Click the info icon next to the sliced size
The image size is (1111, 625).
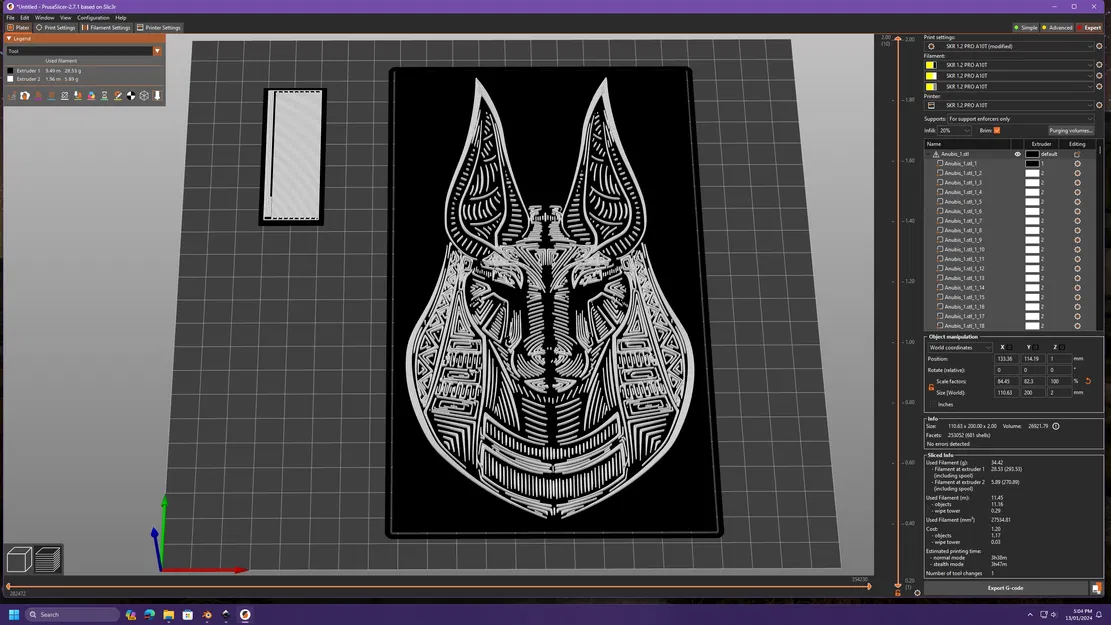(1056, 427)
